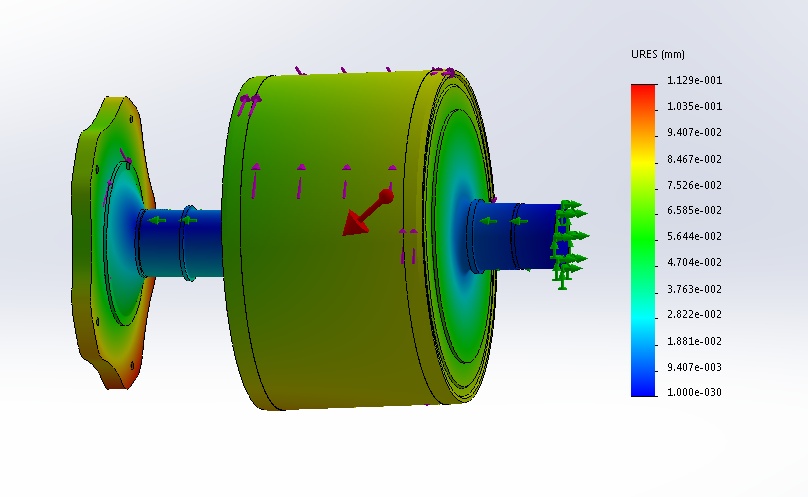
Task: Click the legend value 1.881e-002
Action: pyautogui.click(x=694, y=341)
